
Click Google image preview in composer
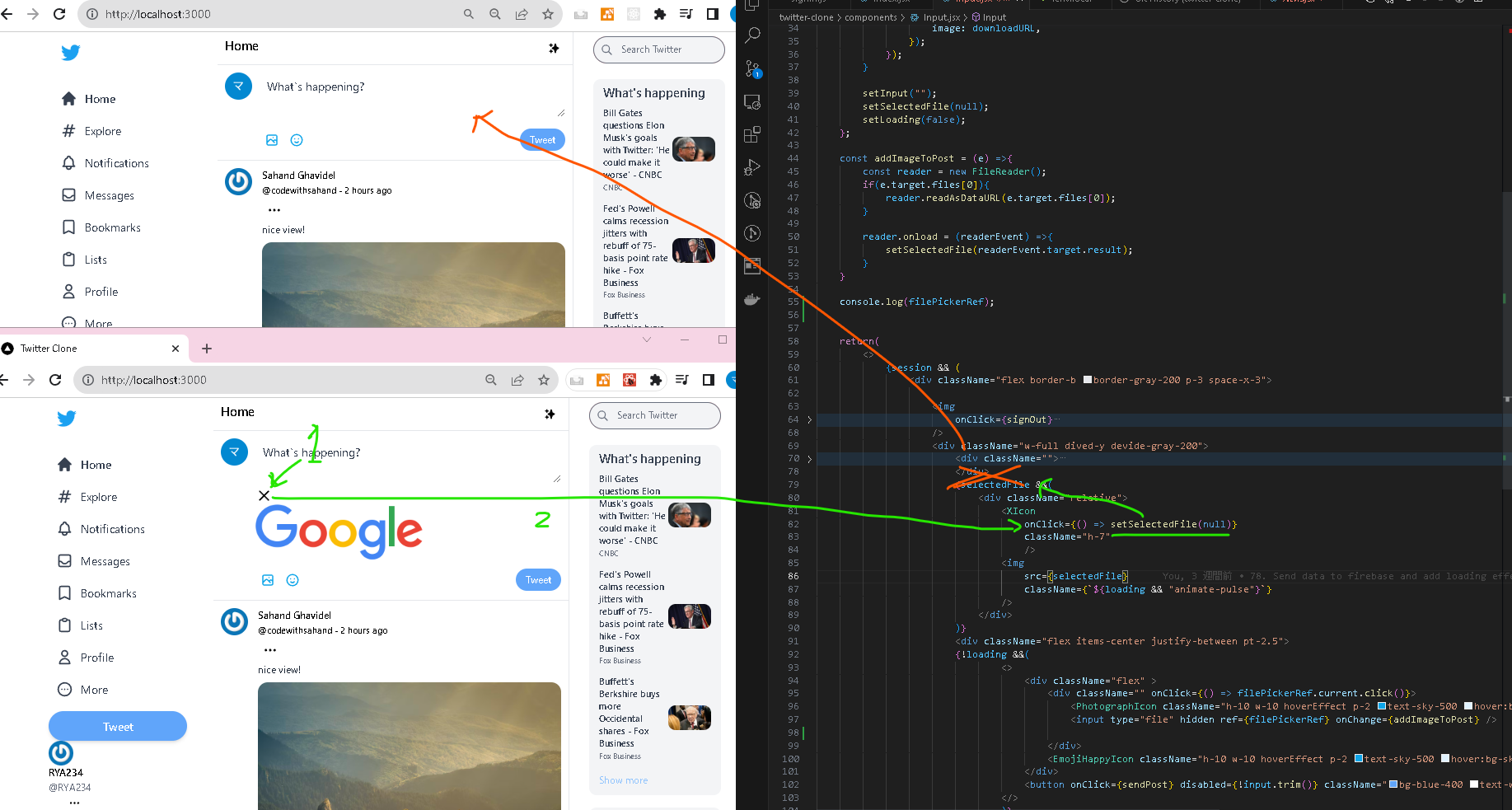pos(339,531)
